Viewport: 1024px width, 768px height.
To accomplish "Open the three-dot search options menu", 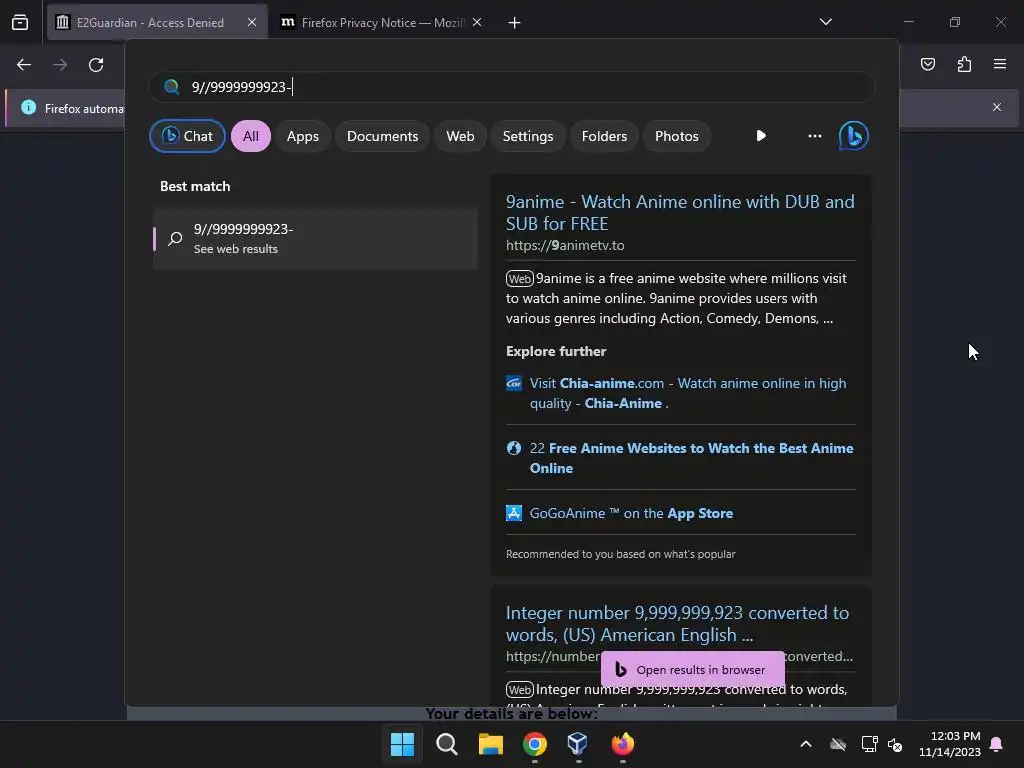I will 814,136.
